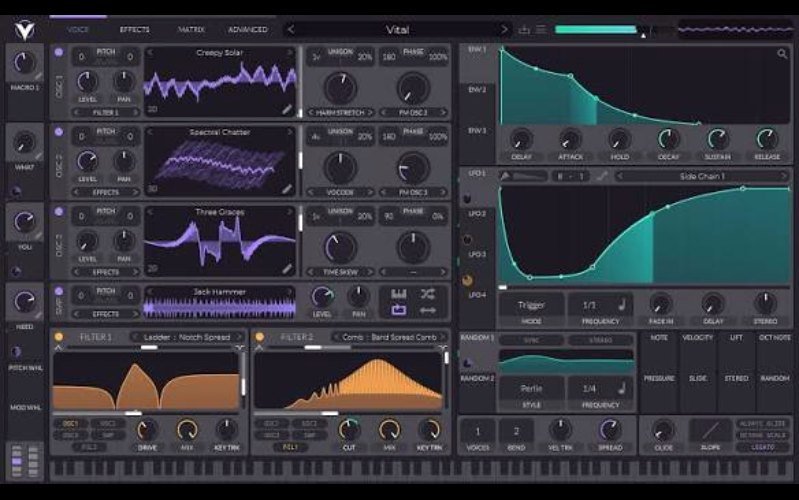Open the Creepy Solar wavetable pencil editor
Screen dimensions: 799x500
(287, 109)
